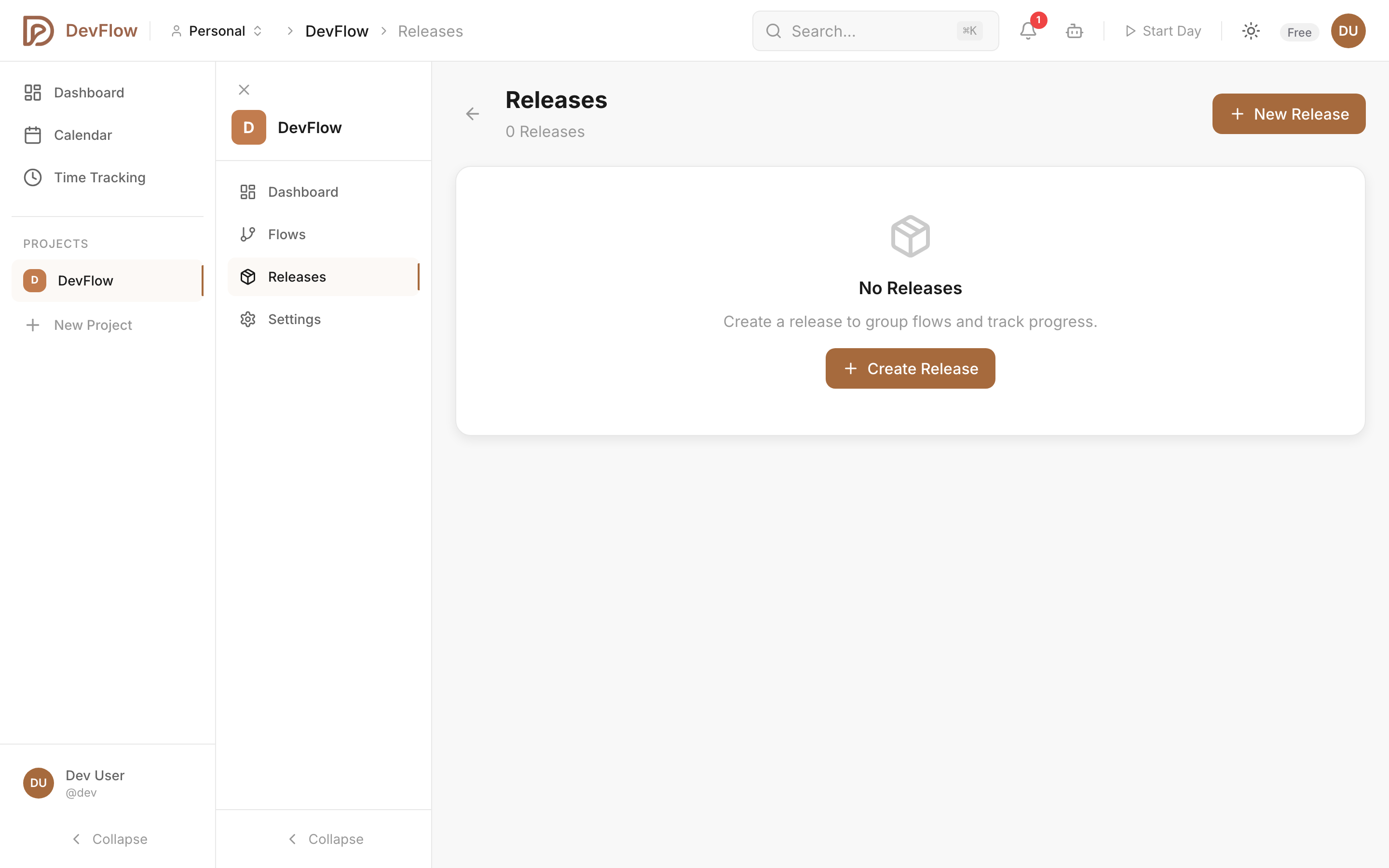Click the Free plan badge
This screenshot has width=1389, height=868.
[1299, 31]
